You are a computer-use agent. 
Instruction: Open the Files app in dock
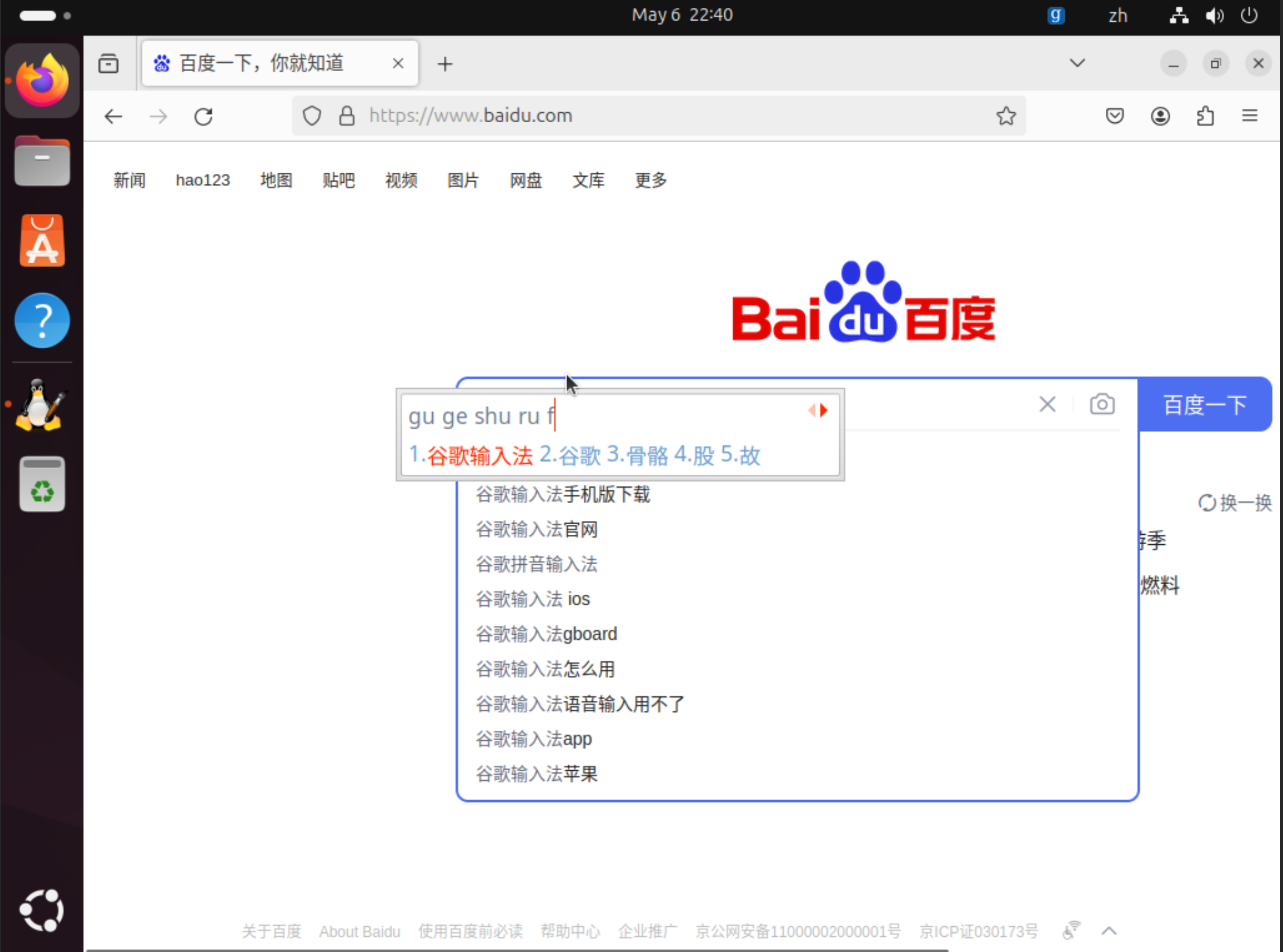pyautogui.click(x=42, y=161)
